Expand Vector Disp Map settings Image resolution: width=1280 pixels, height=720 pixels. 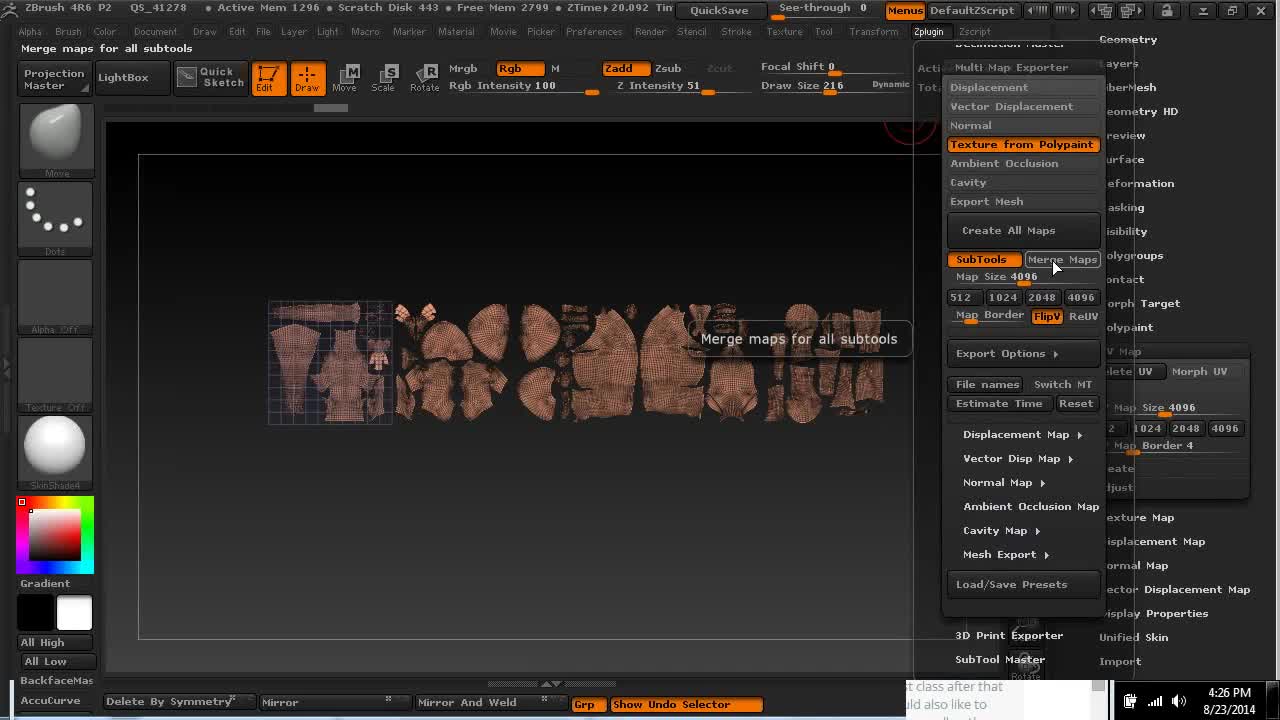(x=1018, y=458)
